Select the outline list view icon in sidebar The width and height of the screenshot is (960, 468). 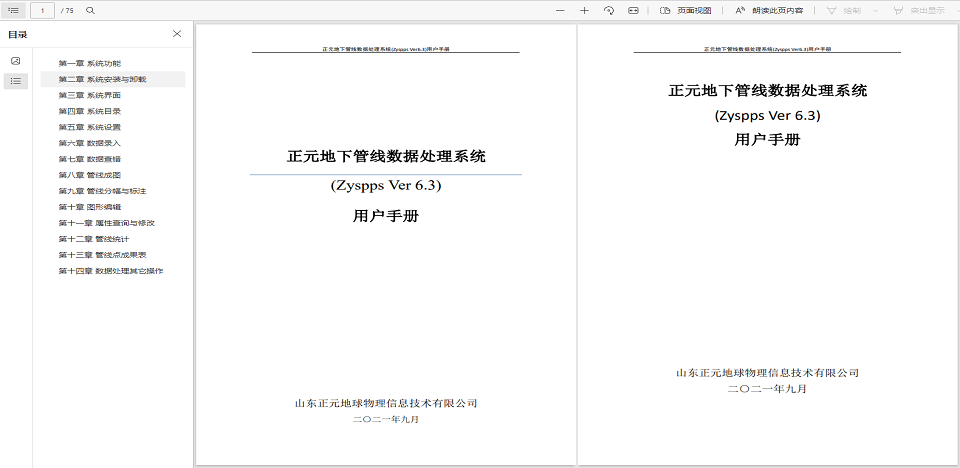15,80
